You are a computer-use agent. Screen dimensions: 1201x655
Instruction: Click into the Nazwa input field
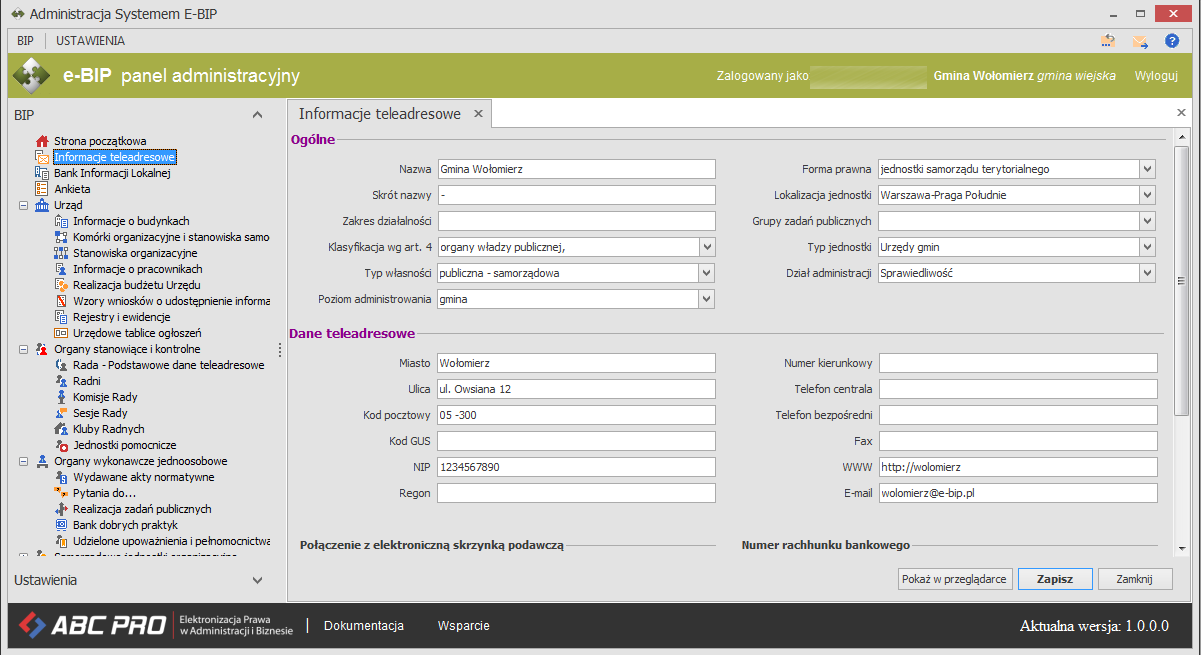576,169
